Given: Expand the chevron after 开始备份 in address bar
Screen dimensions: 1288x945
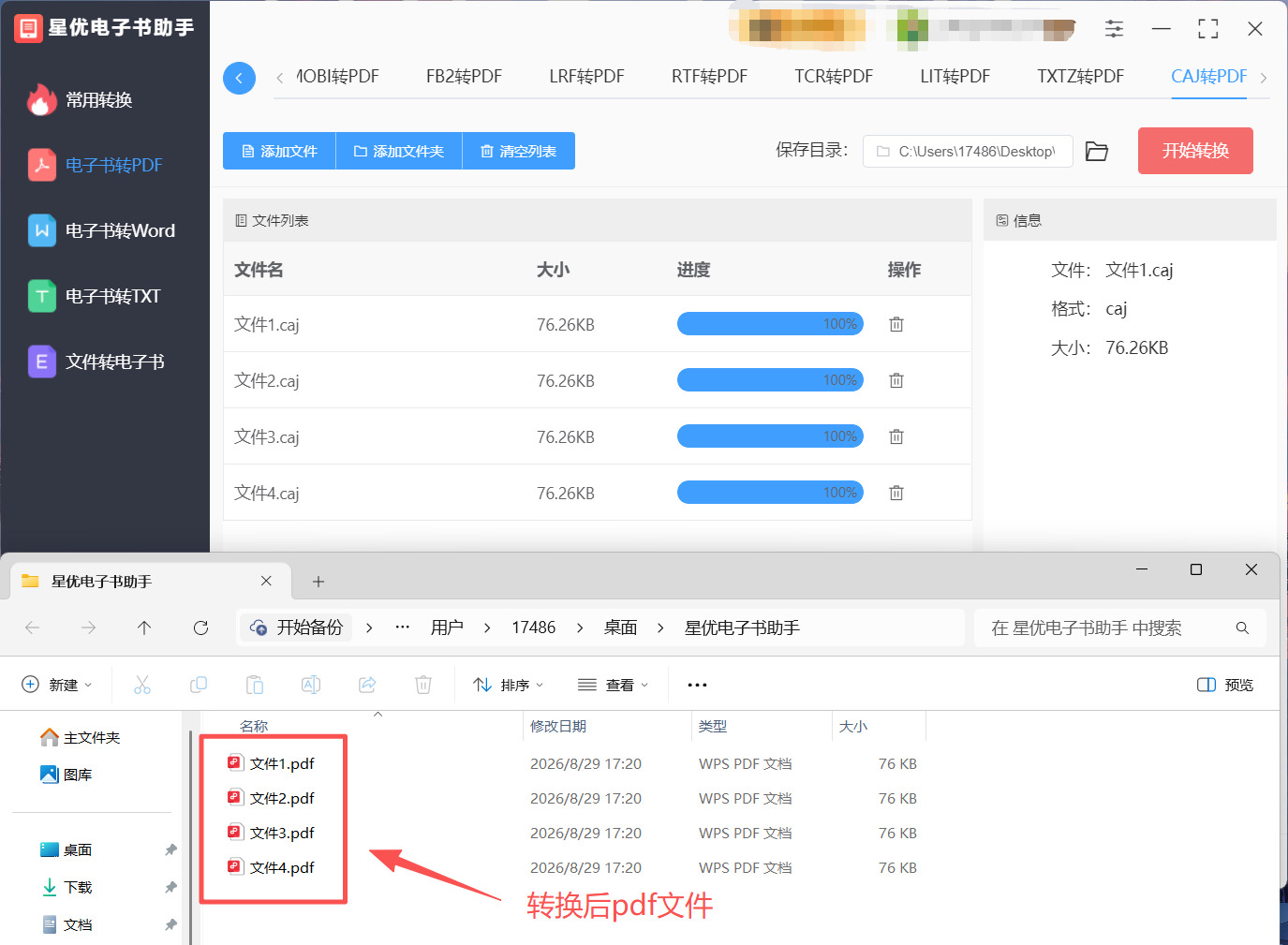Looking at the screenshot, I should [x=369, y=628].
